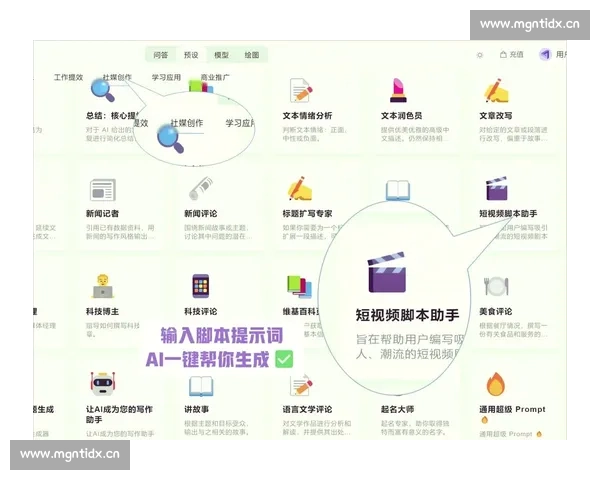Open the 起名大师 card title
The image size is (600, 480).
point(397,410)
